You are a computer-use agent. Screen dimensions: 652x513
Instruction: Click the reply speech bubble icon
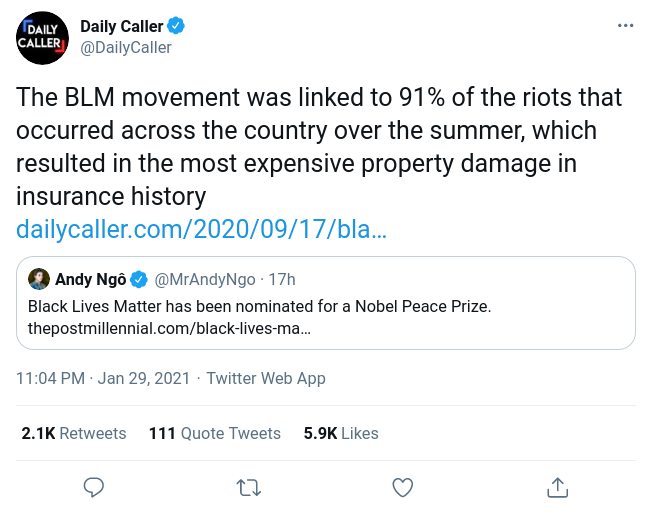(94, 487)
